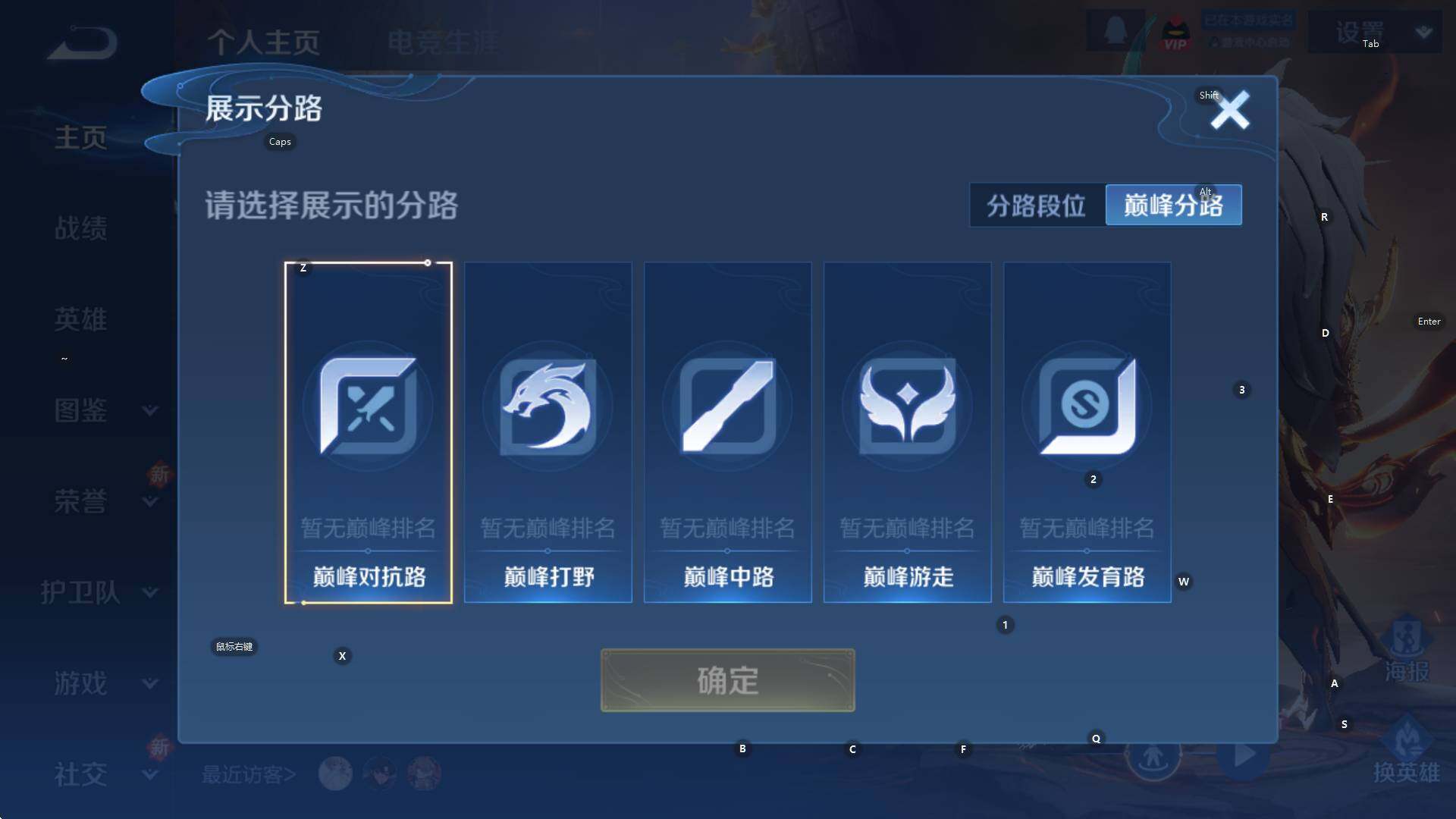Open the 最近访客 link
Image resolution: width=1456 pixels, height=819 pixels.
pos(249,774)
